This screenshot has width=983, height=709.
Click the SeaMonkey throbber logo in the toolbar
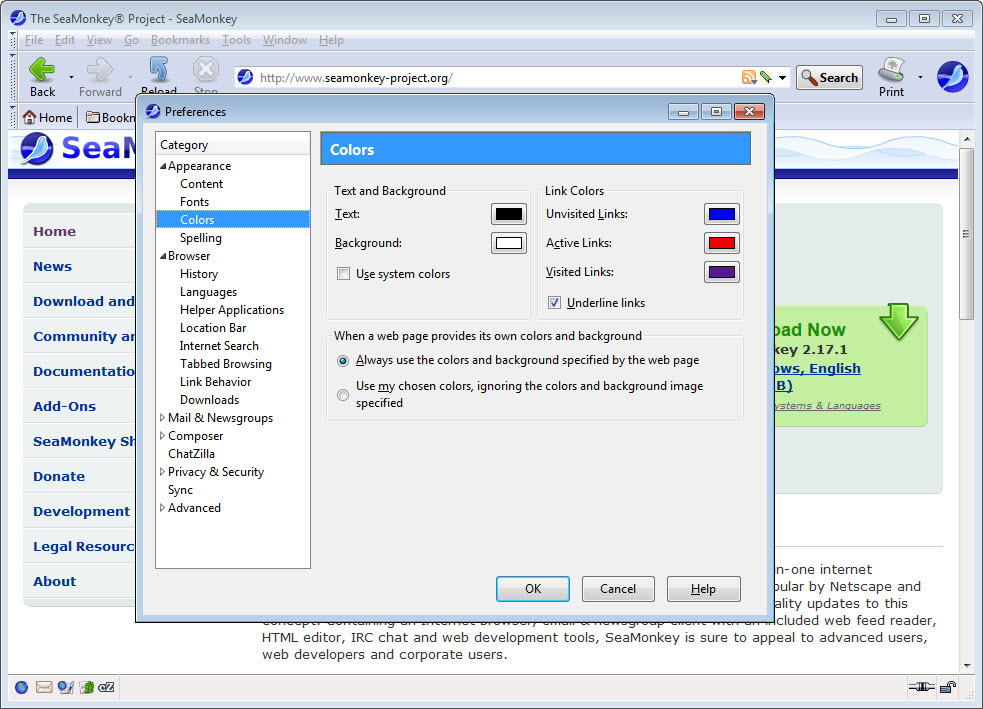coord(952,77)
